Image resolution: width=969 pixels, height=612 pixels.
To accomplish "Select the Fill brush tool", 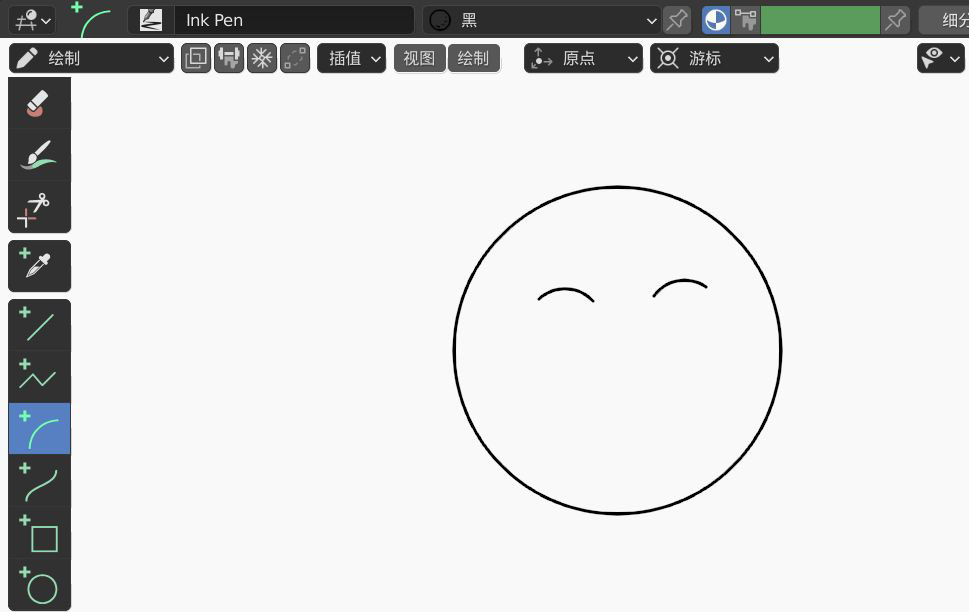I will [39, 155].
